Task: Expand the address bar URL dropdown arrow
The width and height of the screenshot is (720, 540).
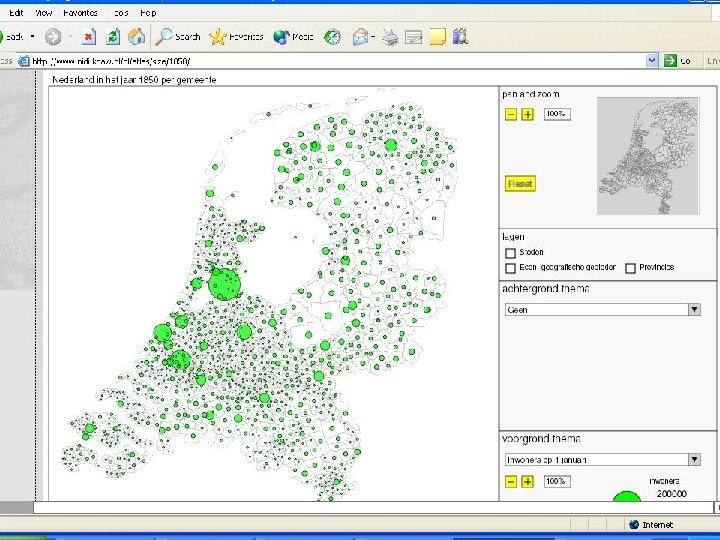Action: point(652,61)
